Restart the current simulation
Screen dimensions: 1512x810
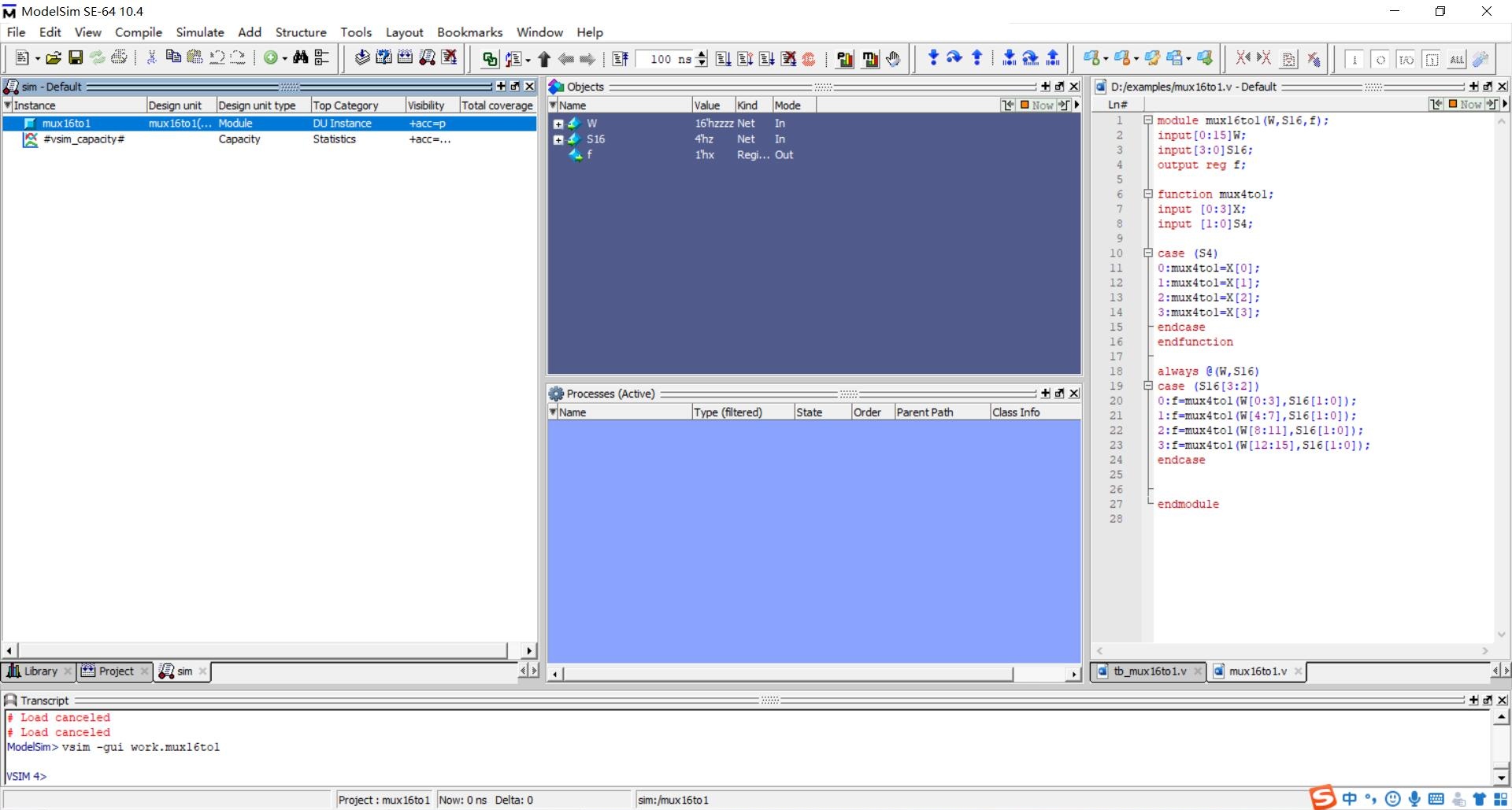coord(621,58)
